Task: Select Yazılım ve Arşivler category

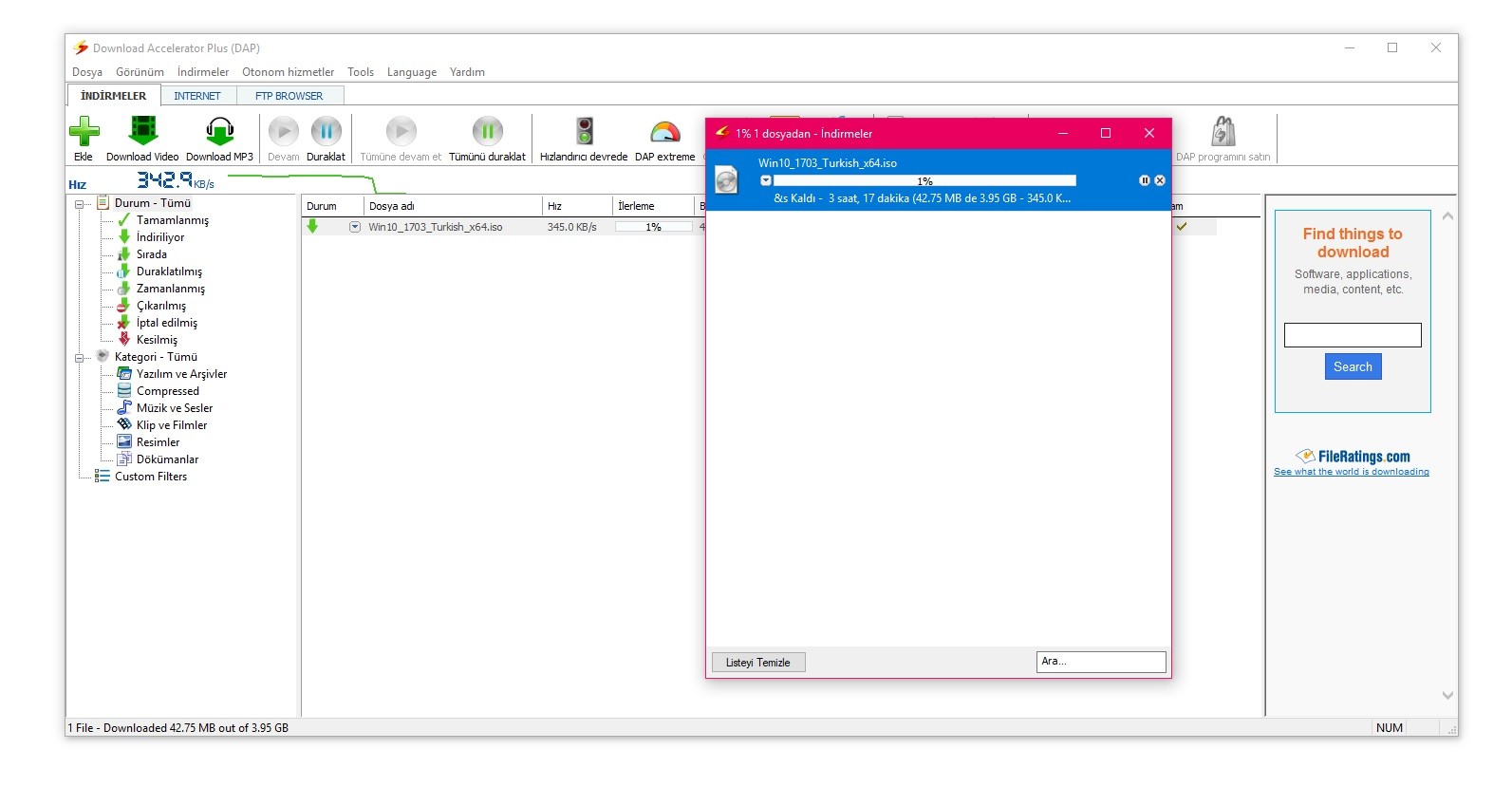Action: 181,374
